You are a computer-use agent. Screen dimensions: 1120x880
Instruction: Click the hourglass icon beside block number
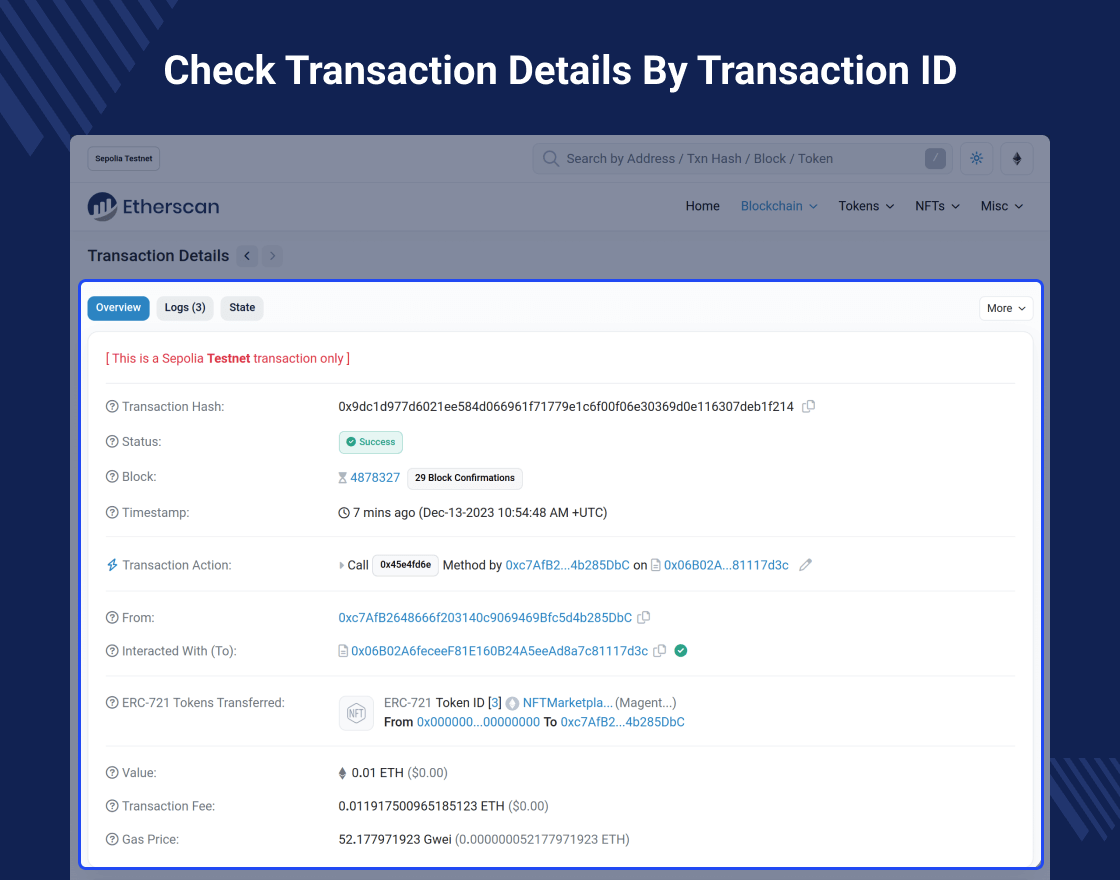pos(343,478)
